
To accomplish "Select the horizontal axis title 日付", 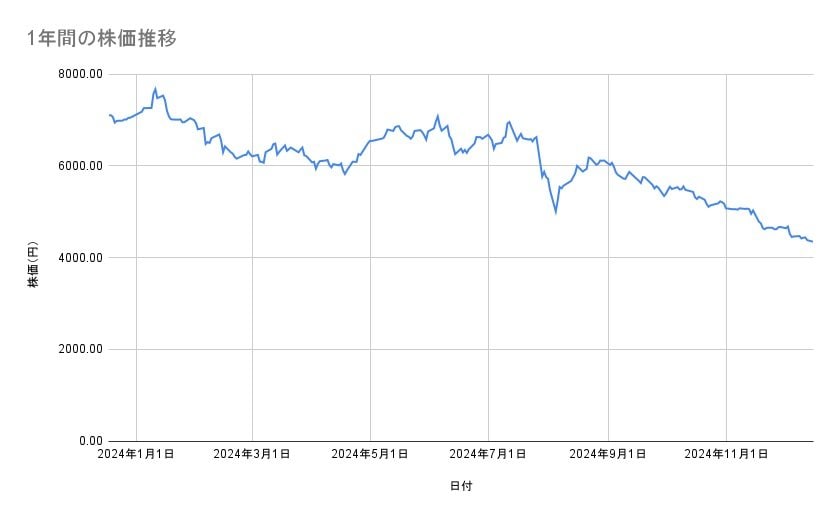I will 461,486.
